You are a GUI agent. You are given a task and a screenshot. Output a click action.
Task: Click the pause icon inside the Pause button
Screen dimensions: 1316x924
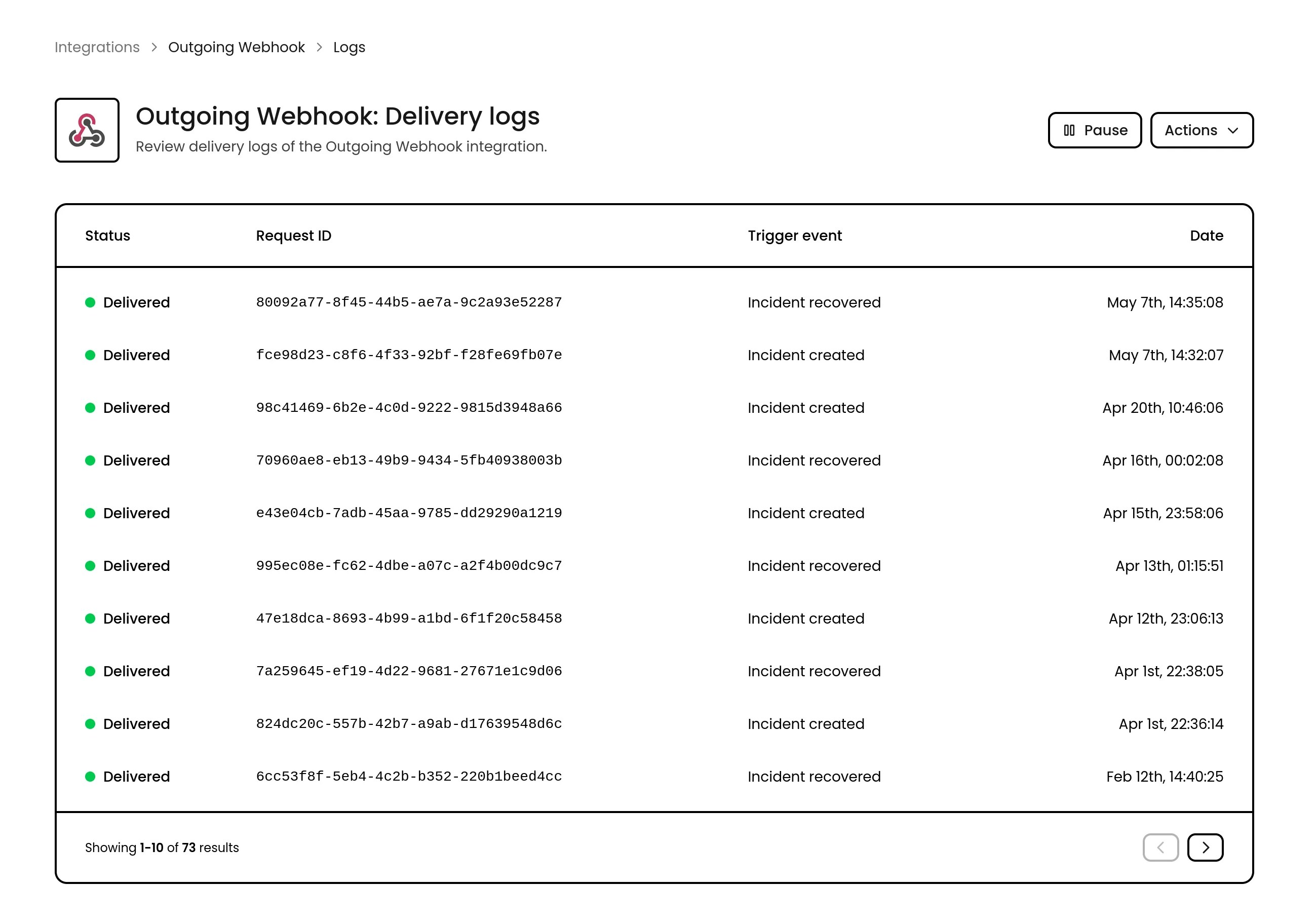tap(1069, 130)
